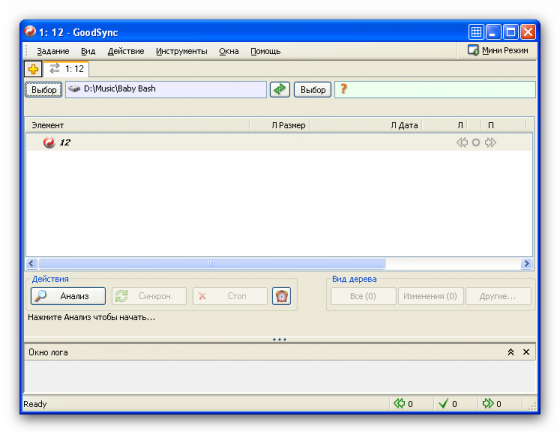Screen dimensions: 560x434
Task: Click the Анализ button
Action: [68, 296]
